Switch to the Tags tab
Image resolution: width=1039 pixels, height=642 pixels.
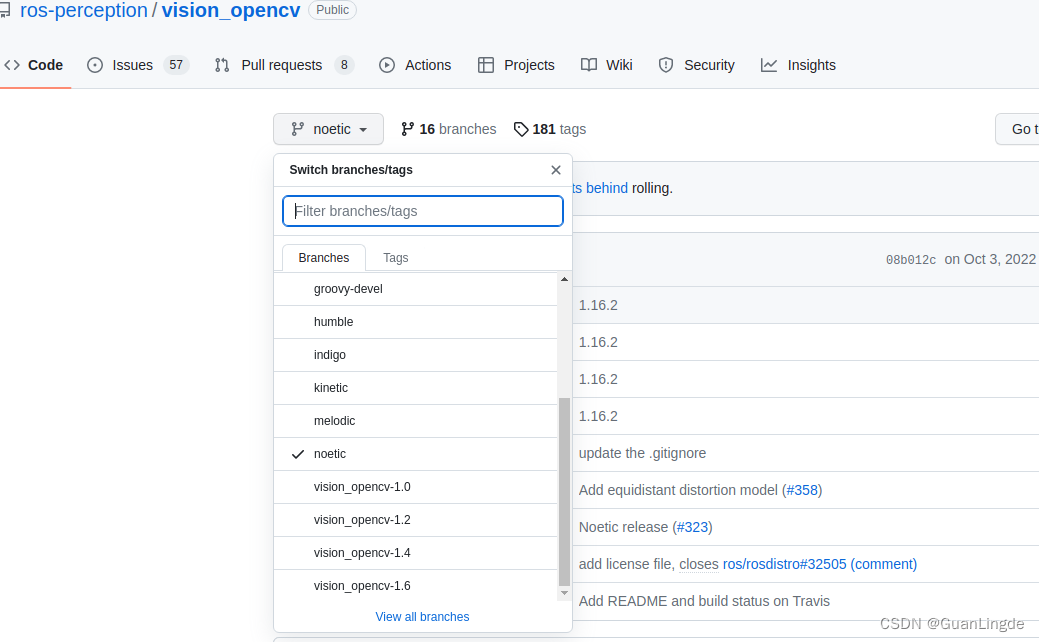pyautogui.click(x=395, y=257)
